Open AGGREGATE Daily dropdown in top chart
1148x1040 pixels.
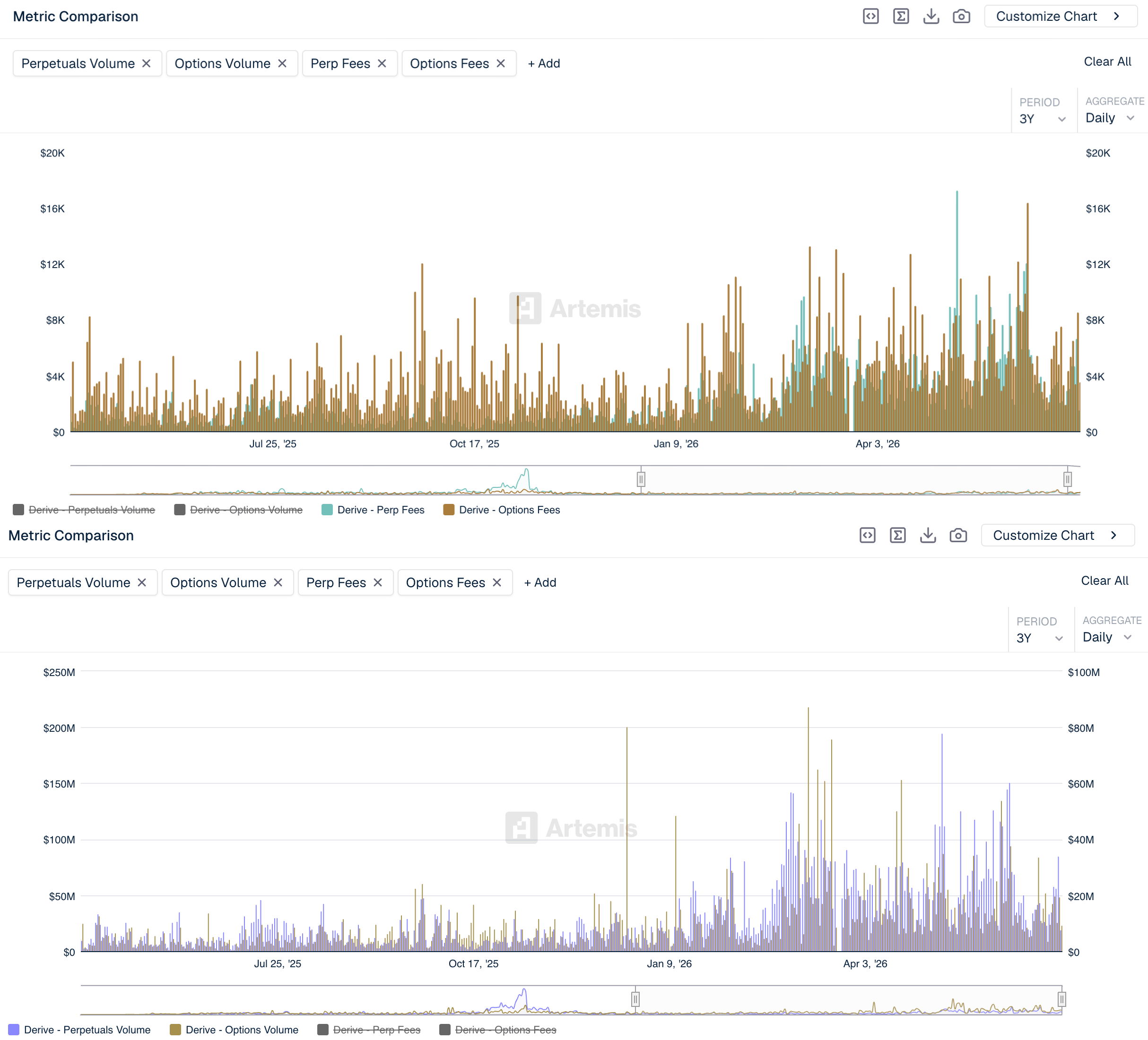(1111, 118)
